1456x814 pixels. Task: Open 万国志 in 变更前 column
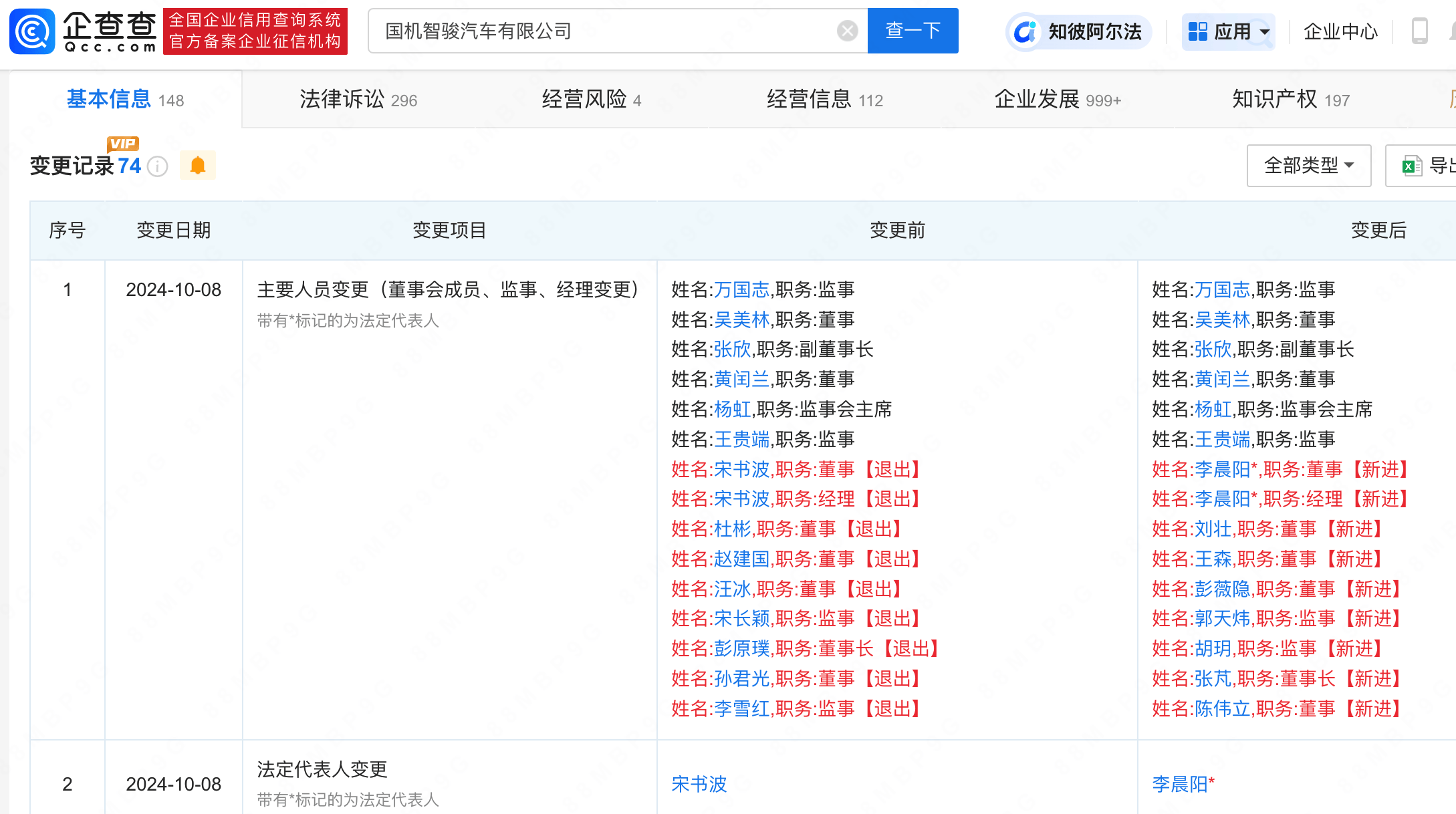[741, 289]
